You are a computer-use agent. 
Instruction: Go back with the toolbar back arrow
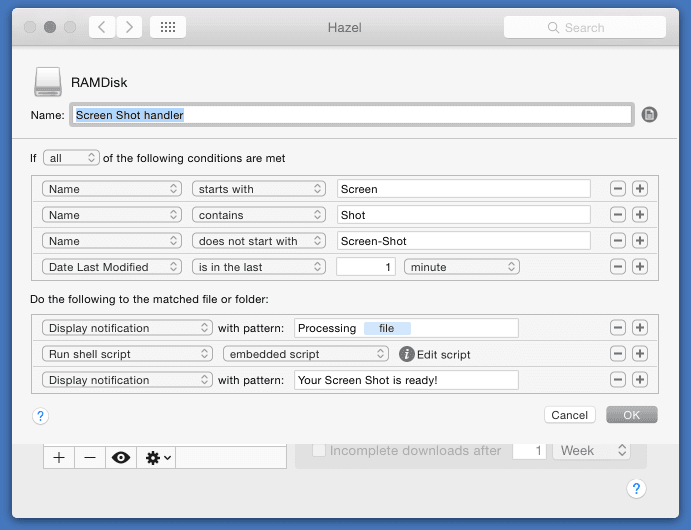102,27
